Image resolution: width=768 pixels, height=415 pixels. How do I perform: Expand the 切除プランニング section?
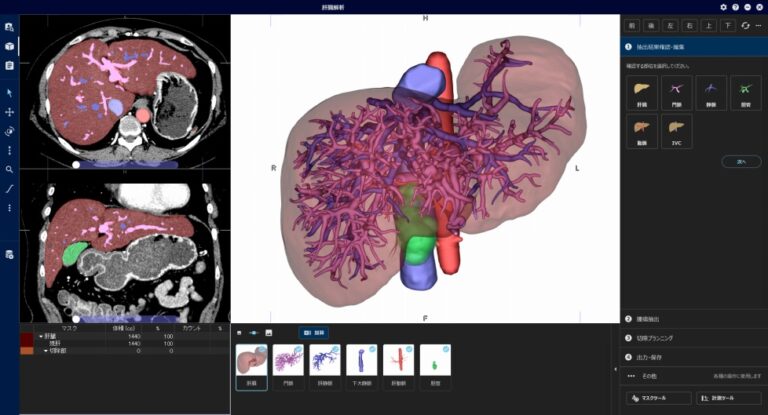[690, 338]
